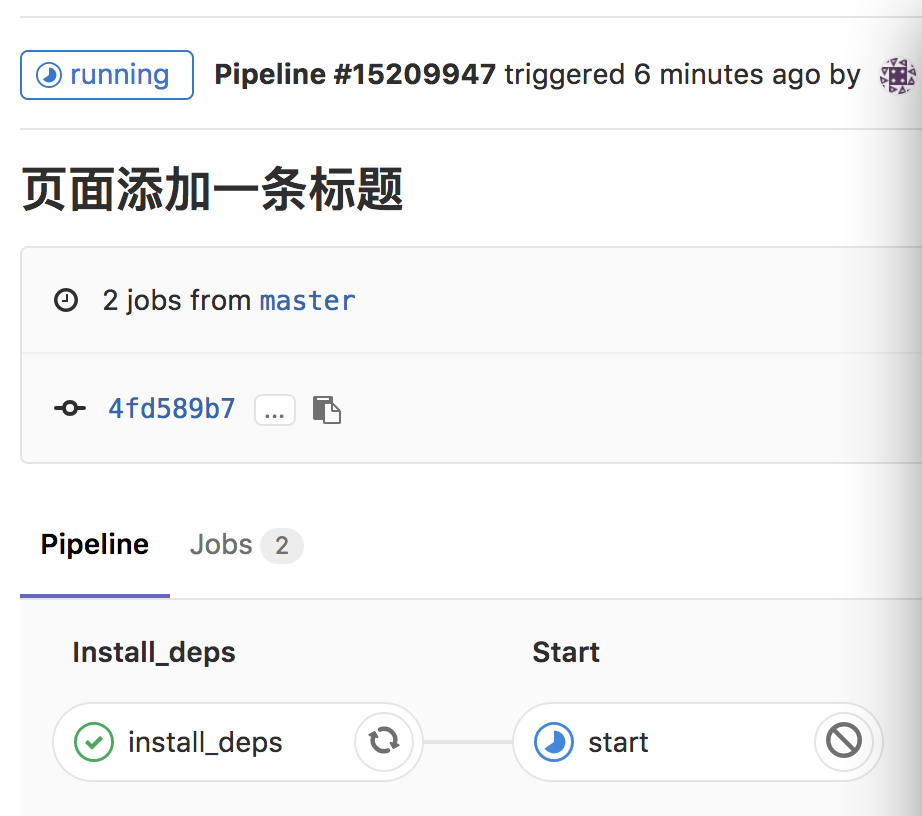Open the triggering user's avatar
The width and height of the screenshot is (922, 816).
[898, 75]
